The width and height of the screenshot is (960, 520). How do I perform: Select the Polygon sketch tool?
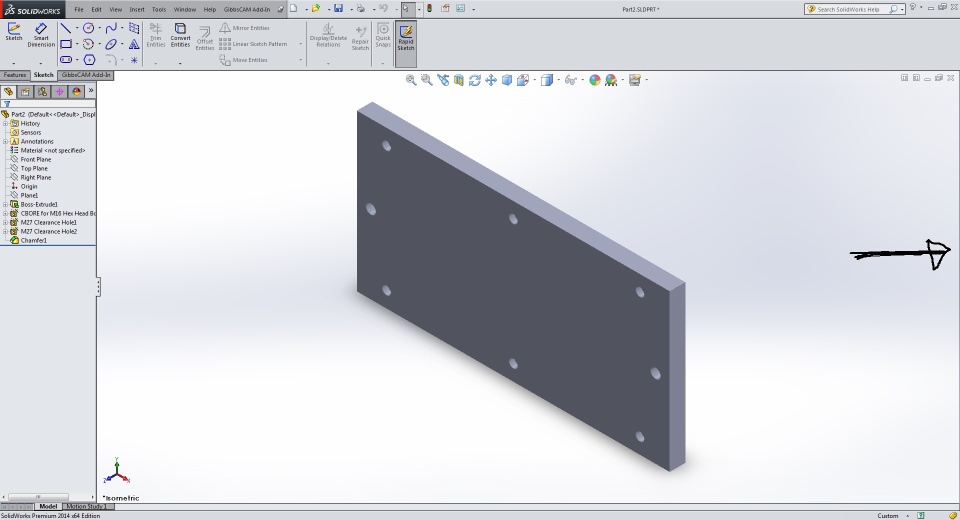click(x=89, y=60)
